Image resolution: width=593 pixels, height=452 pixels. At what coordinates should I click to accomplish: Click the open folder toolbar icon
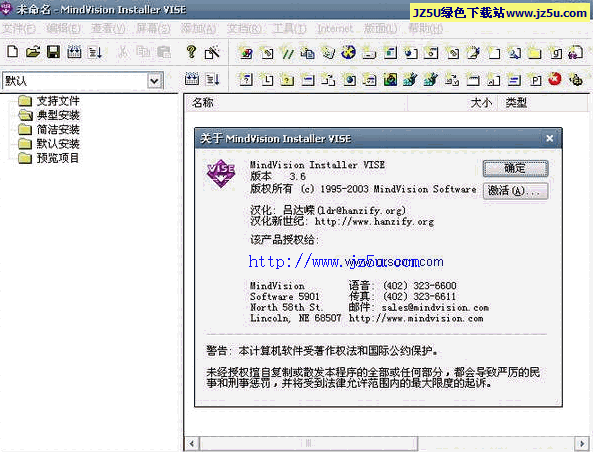pyautogui.click(x=33, y=51)
